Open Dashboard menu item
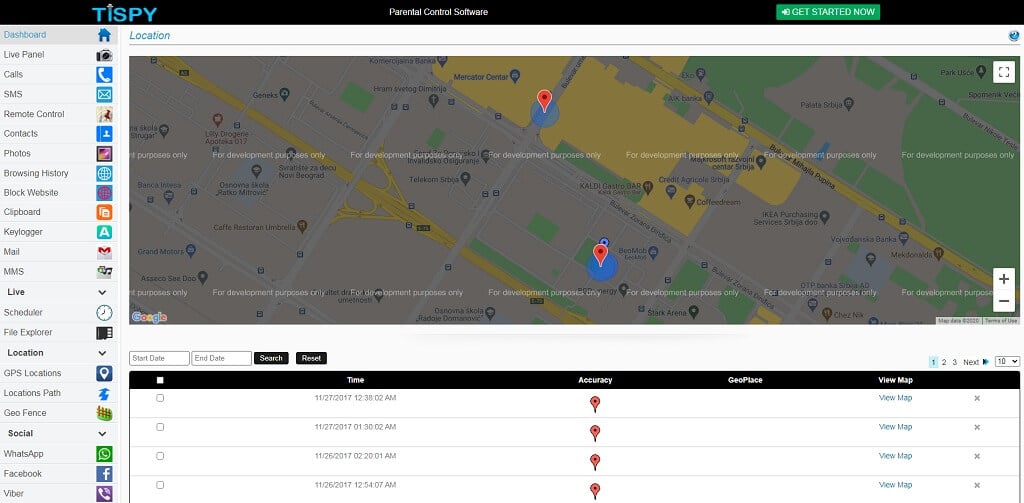Viewport: 1024px width, 503px height. click(x=25, y=35)
